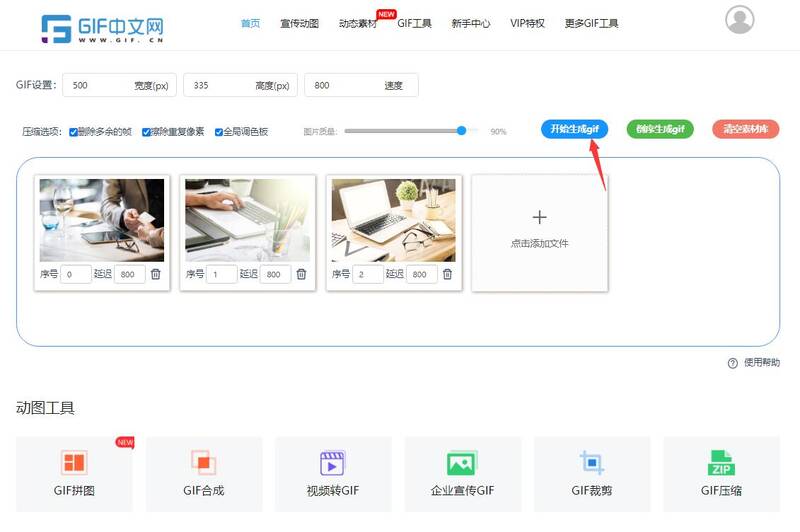The image size is (800, 532).
Task: Click the plus icon to add files
Action: click(x=539, y=217)
